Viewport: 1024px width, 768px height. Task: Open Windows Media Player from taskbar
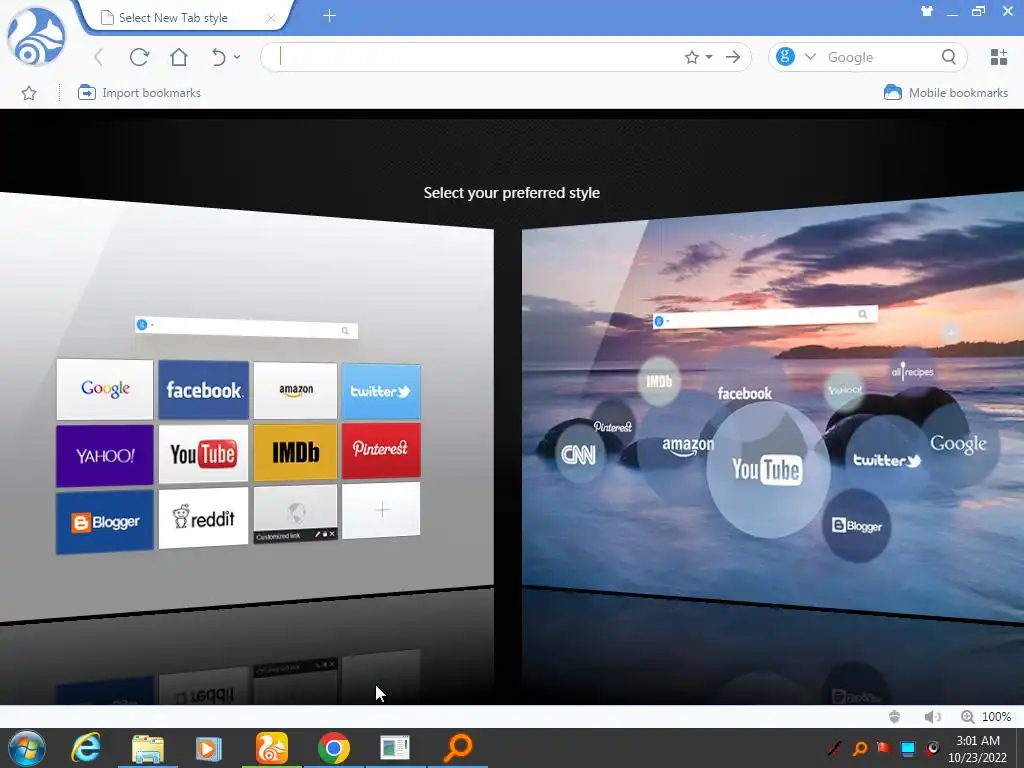tap(209, 748)
